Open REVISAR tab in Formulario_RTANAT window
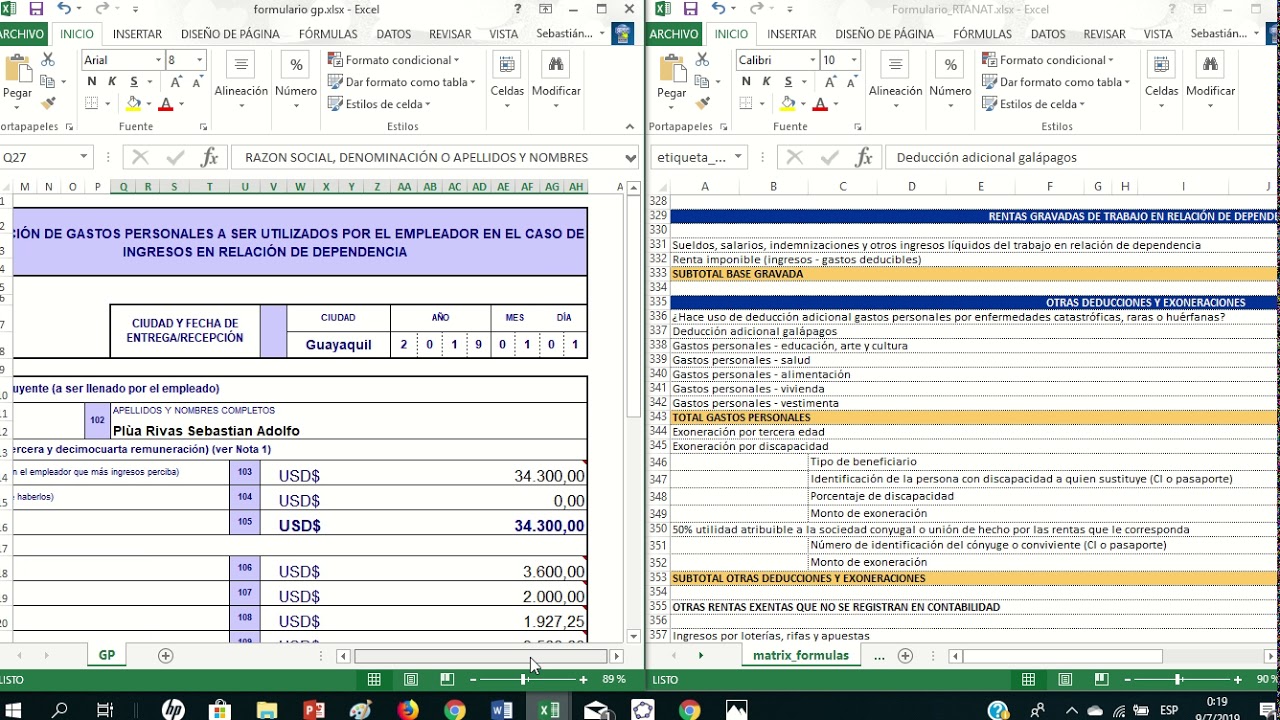 (x=1105, y=33)
